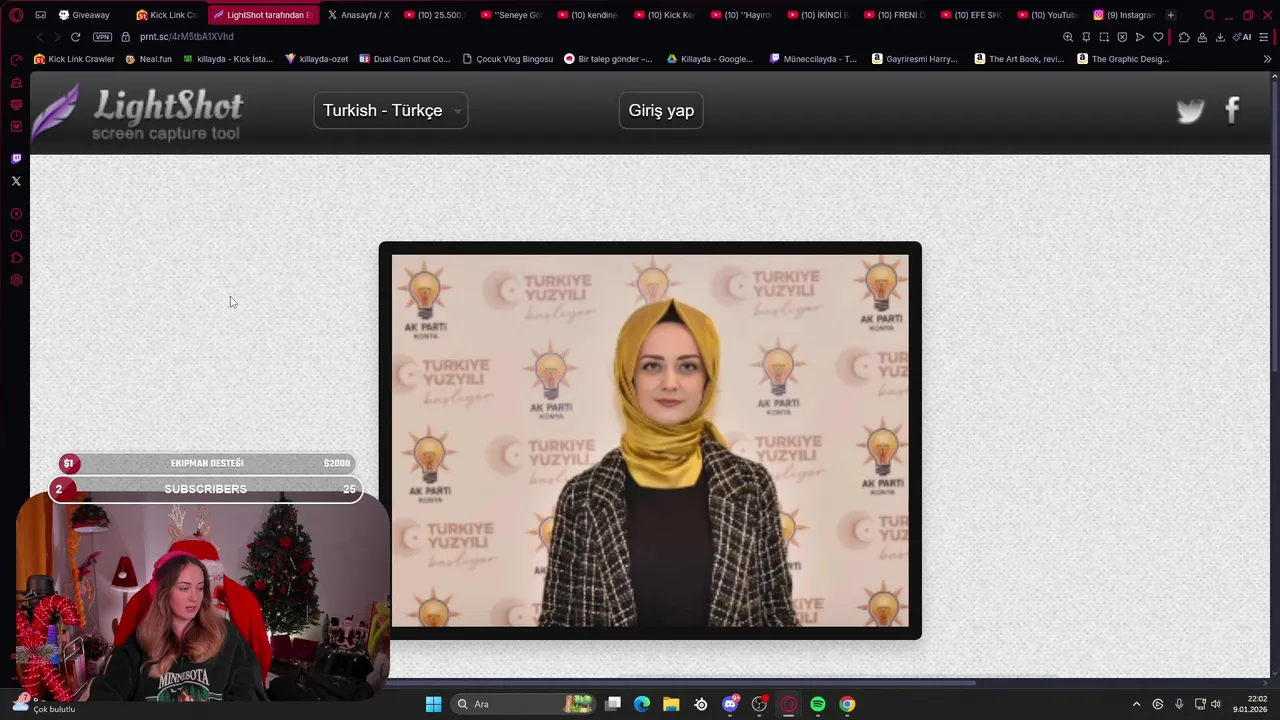Click the ad blocker shield icon
Image resolution: width=1280 pixels, height=720 pixels.
tap(1122, 37)
